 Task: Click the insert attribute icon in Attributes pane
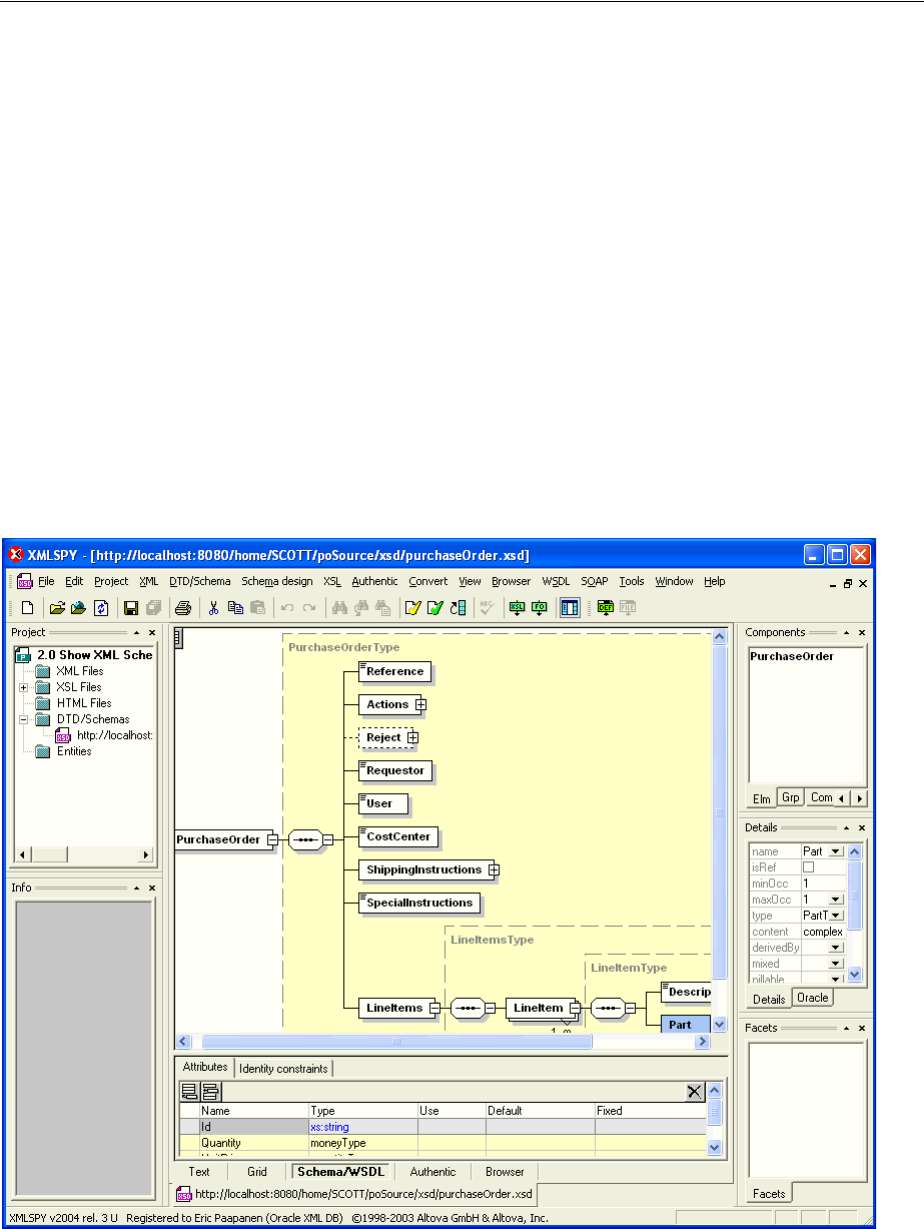click(211, 1092)
